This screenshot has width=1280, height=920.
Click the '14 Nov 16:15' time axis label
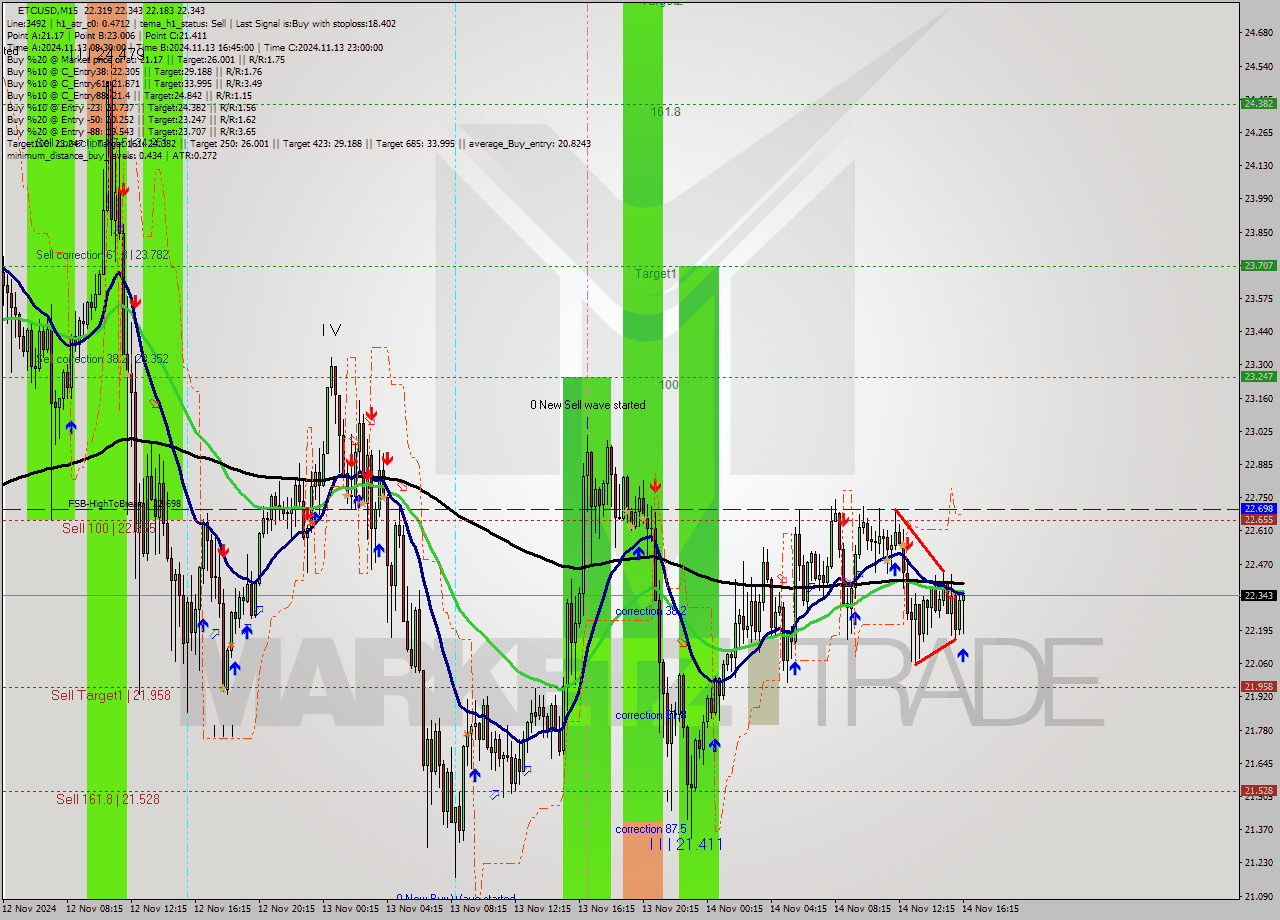(x=990, y=909)
